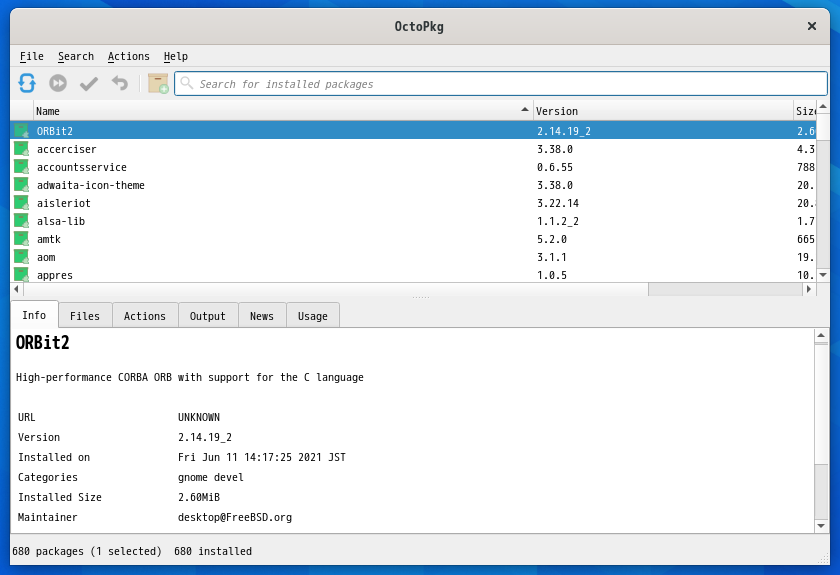Click the package icon beside adwaita-icon-theme
840x575 pixels.
(21, 184)
